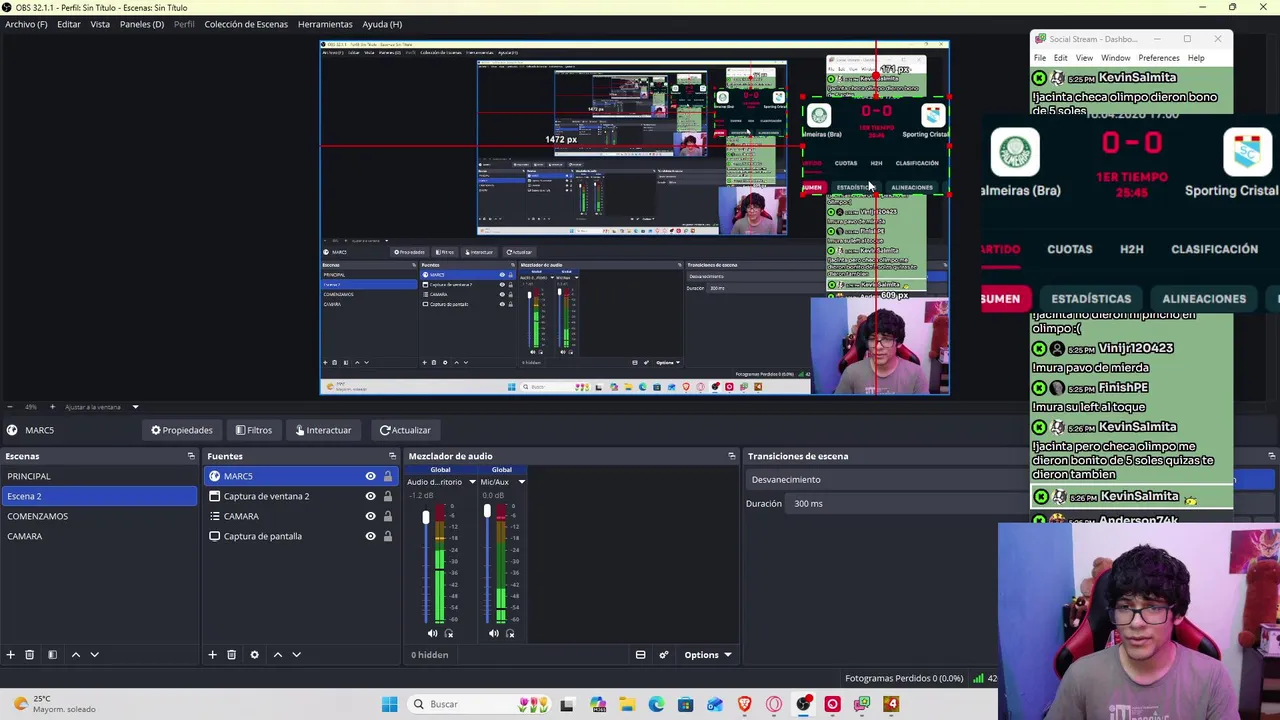Add a new source in Fuentes panel
Image resolution: width=1280 pixels, height=720 pixels.
[212, 655]
